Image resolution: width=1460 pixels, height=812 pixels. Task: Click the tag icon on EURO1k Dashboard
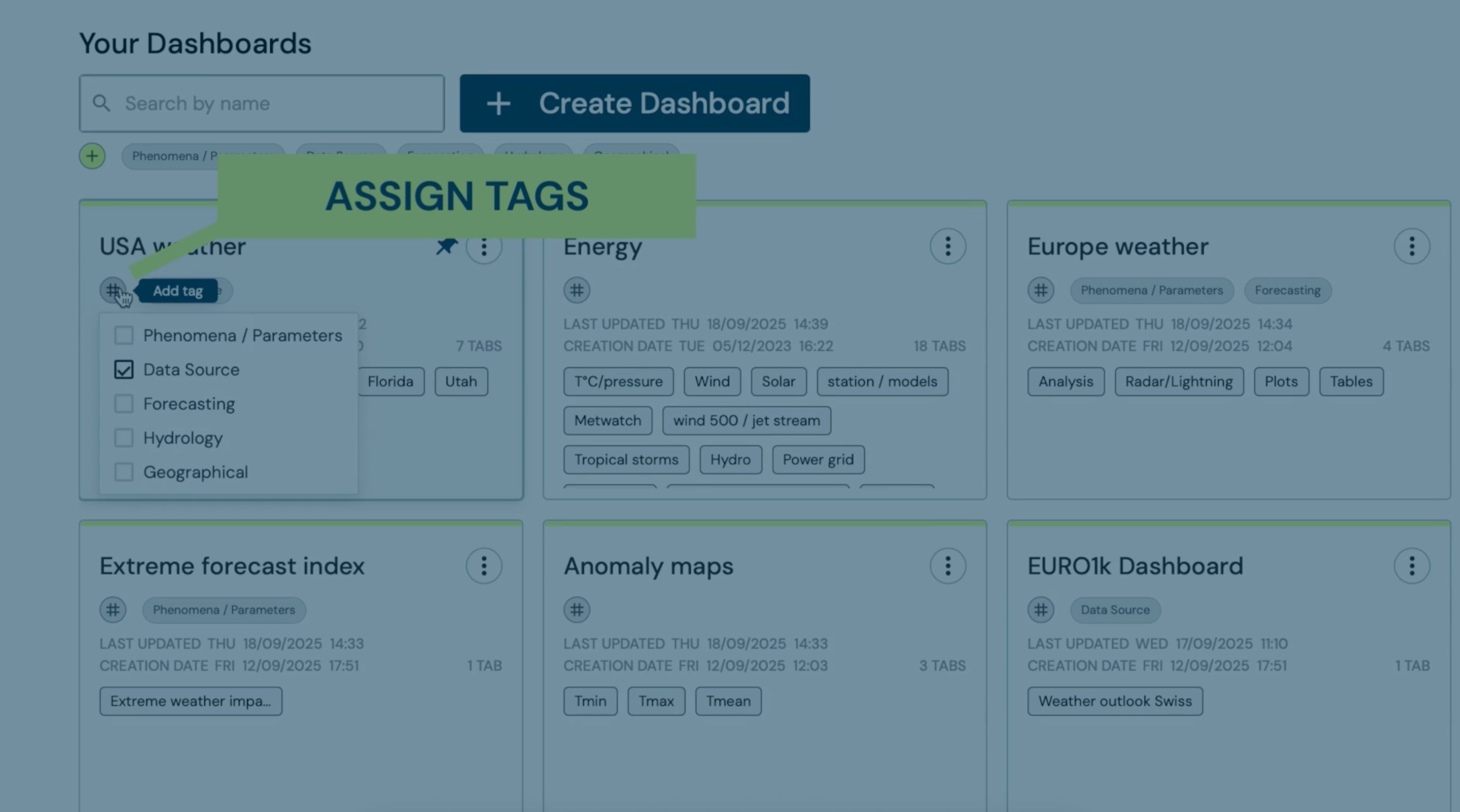pos(1040,610)
